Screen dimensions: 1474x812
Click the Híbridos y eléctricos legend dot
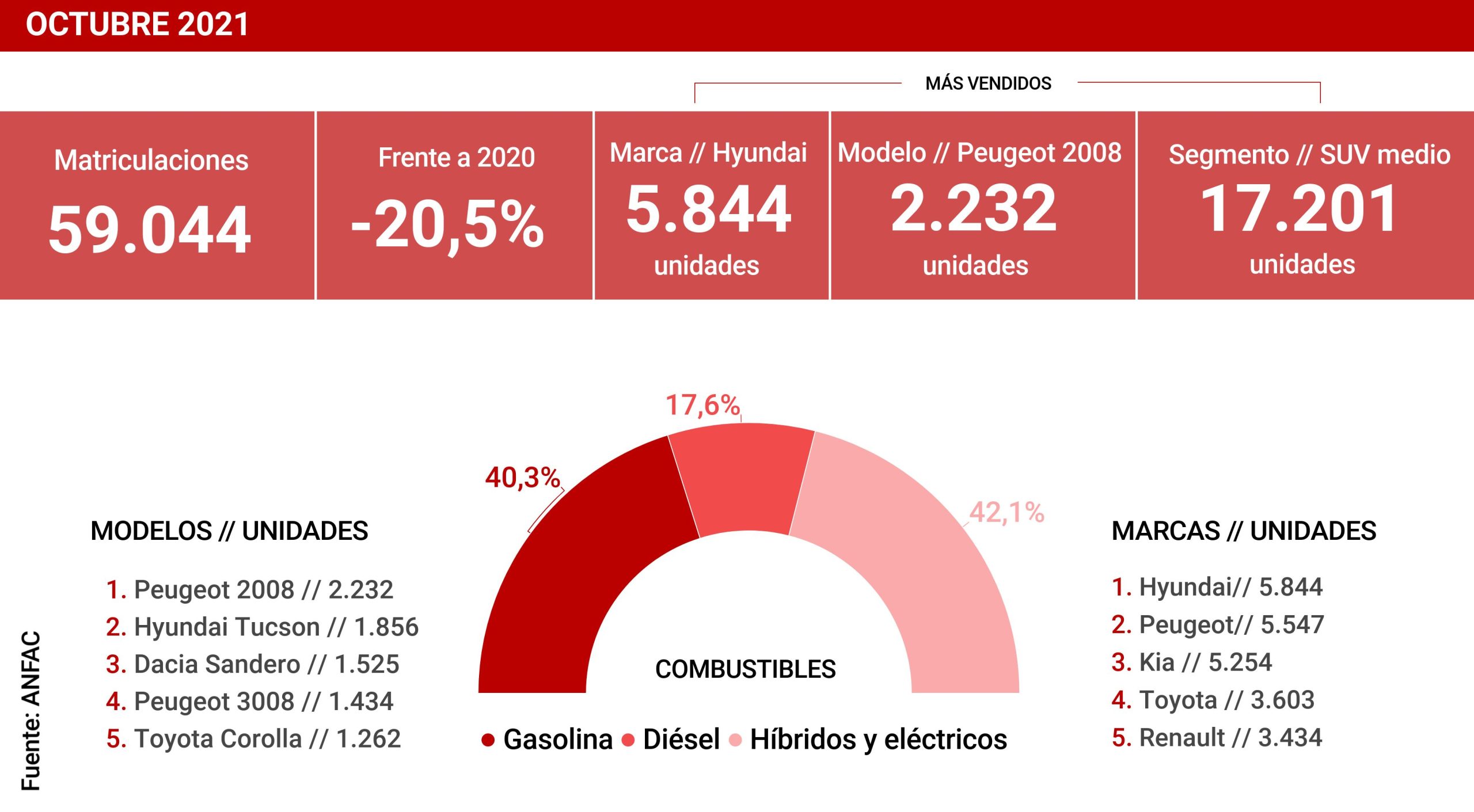[x=735, y=740]
